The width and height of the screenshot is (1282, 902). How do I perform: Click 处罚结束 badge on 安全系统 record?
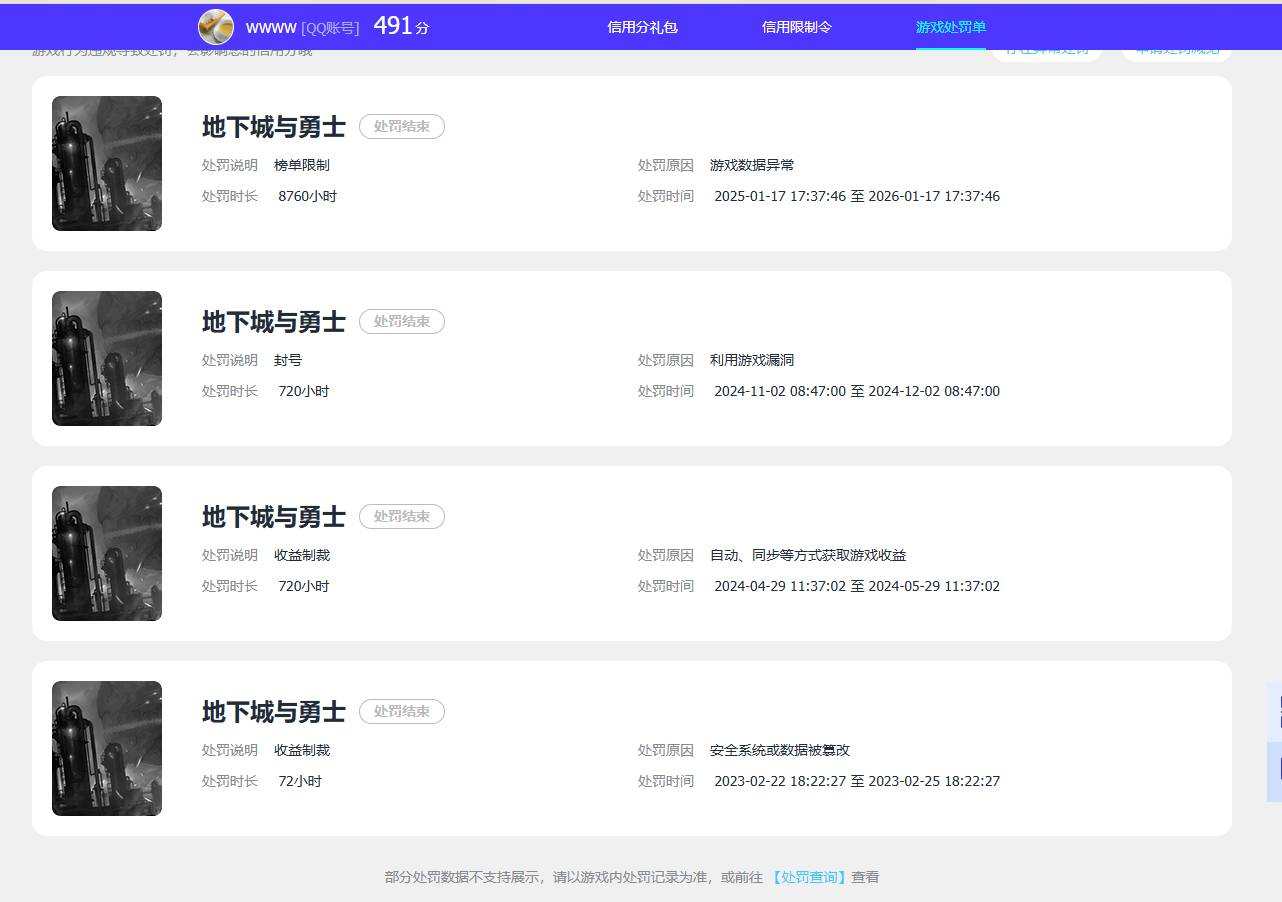click(402, 711)
